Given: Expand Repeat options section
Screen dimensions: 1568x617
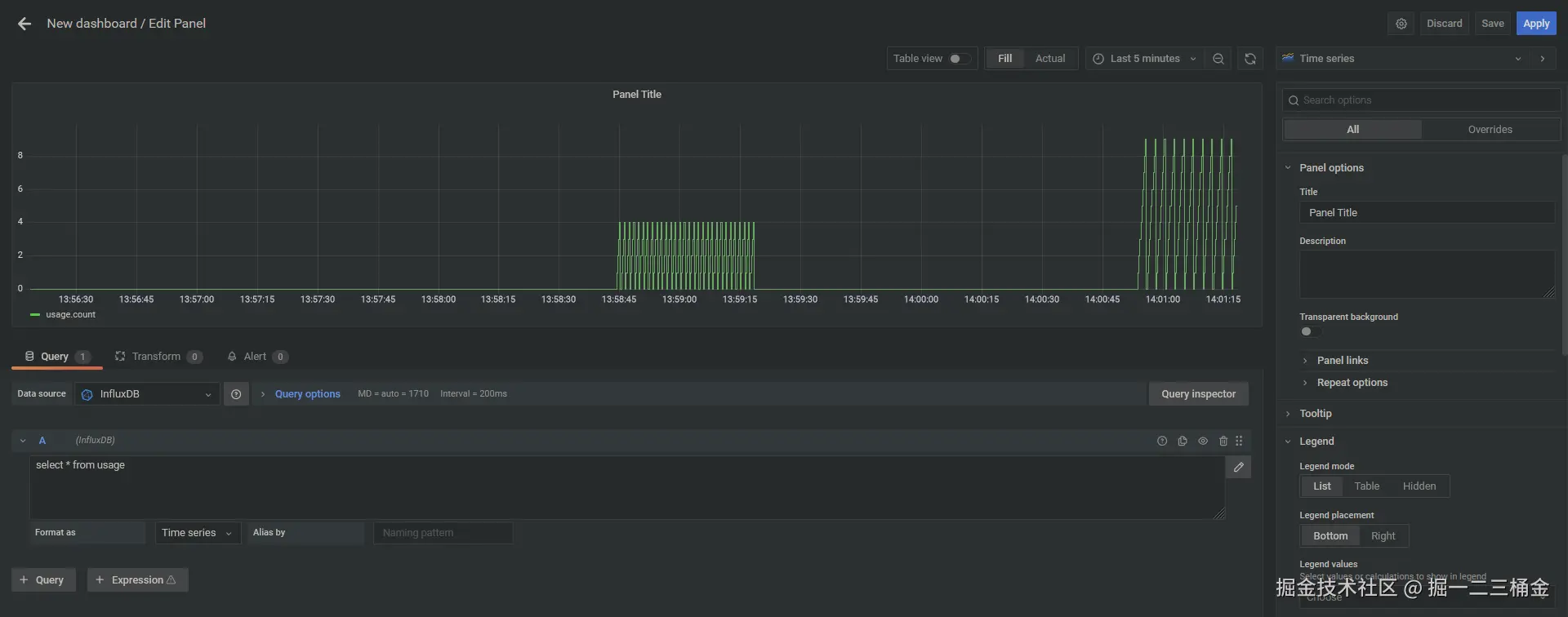Looking at the screenshot, I should [x=1352, y=383].
